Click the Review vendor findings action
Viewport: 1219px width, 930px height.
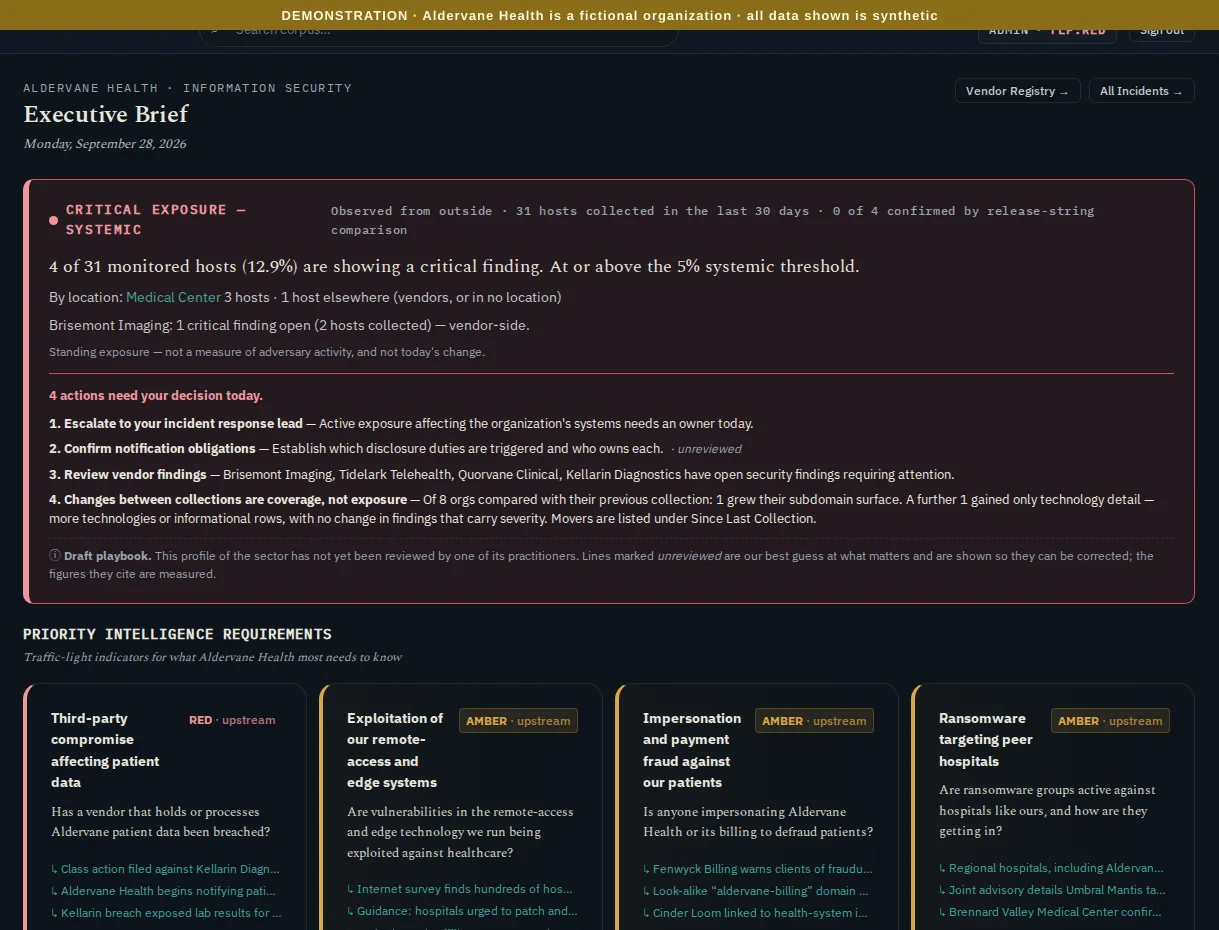coord(127,475)
